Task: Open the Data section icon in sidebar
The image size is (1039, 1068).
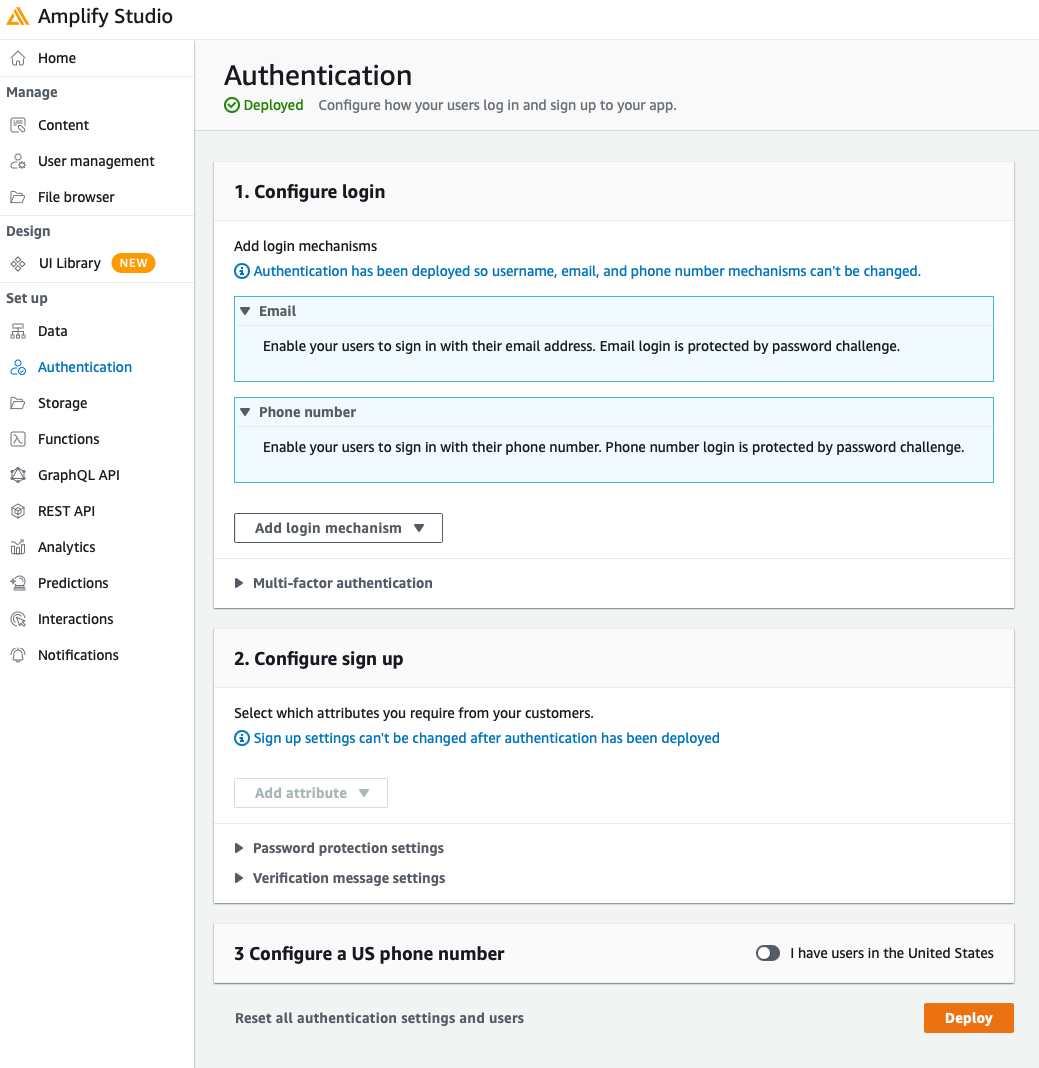Action: point(18,331)
